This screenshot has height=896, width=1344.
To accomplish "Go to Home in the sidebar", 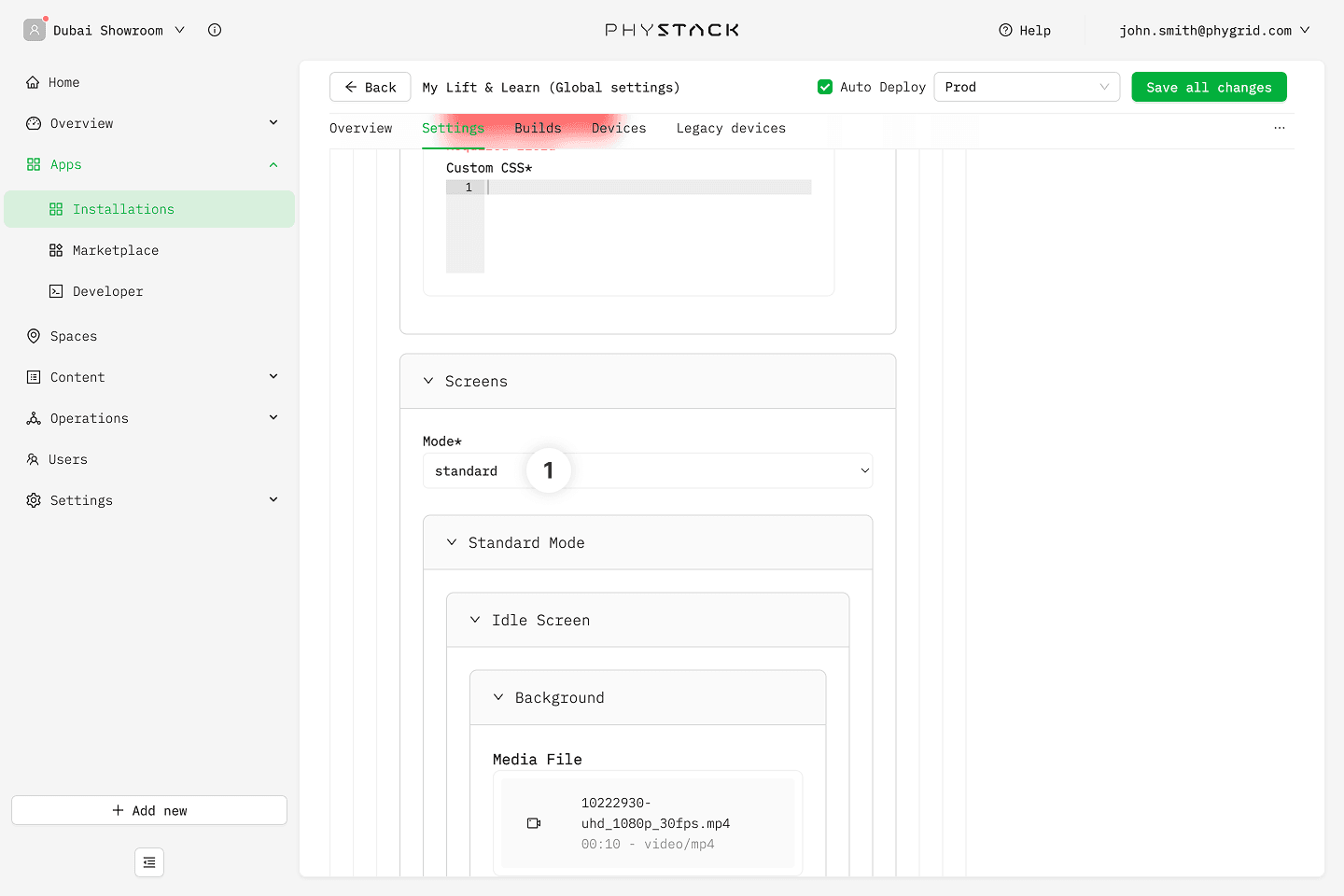I will tap(149, 82).
